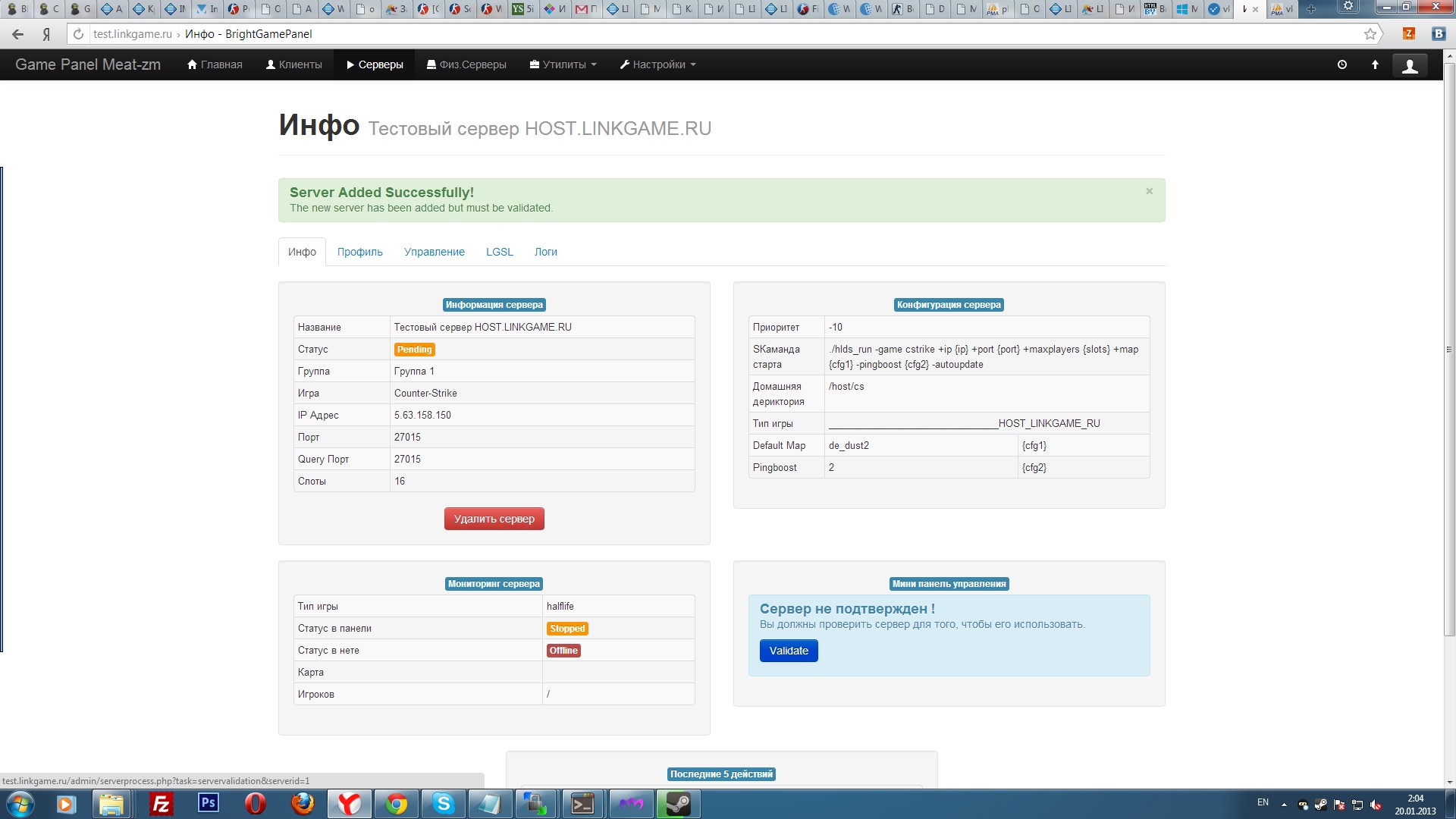
Task: Switch to the Профиль tab
Action: point(360,252)
